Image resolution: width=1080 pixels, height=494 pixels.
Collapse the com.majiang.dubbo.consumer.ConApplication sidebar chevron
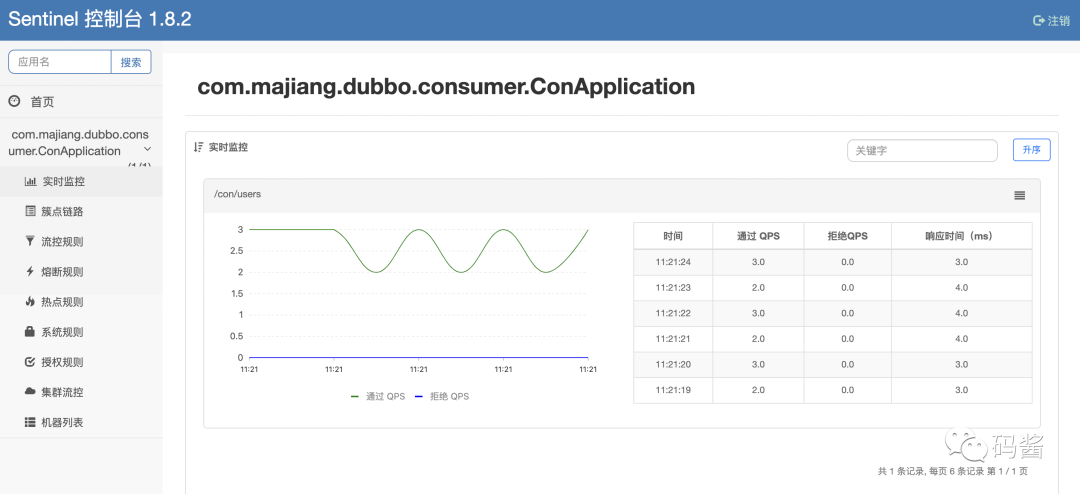tap(147, 150)
